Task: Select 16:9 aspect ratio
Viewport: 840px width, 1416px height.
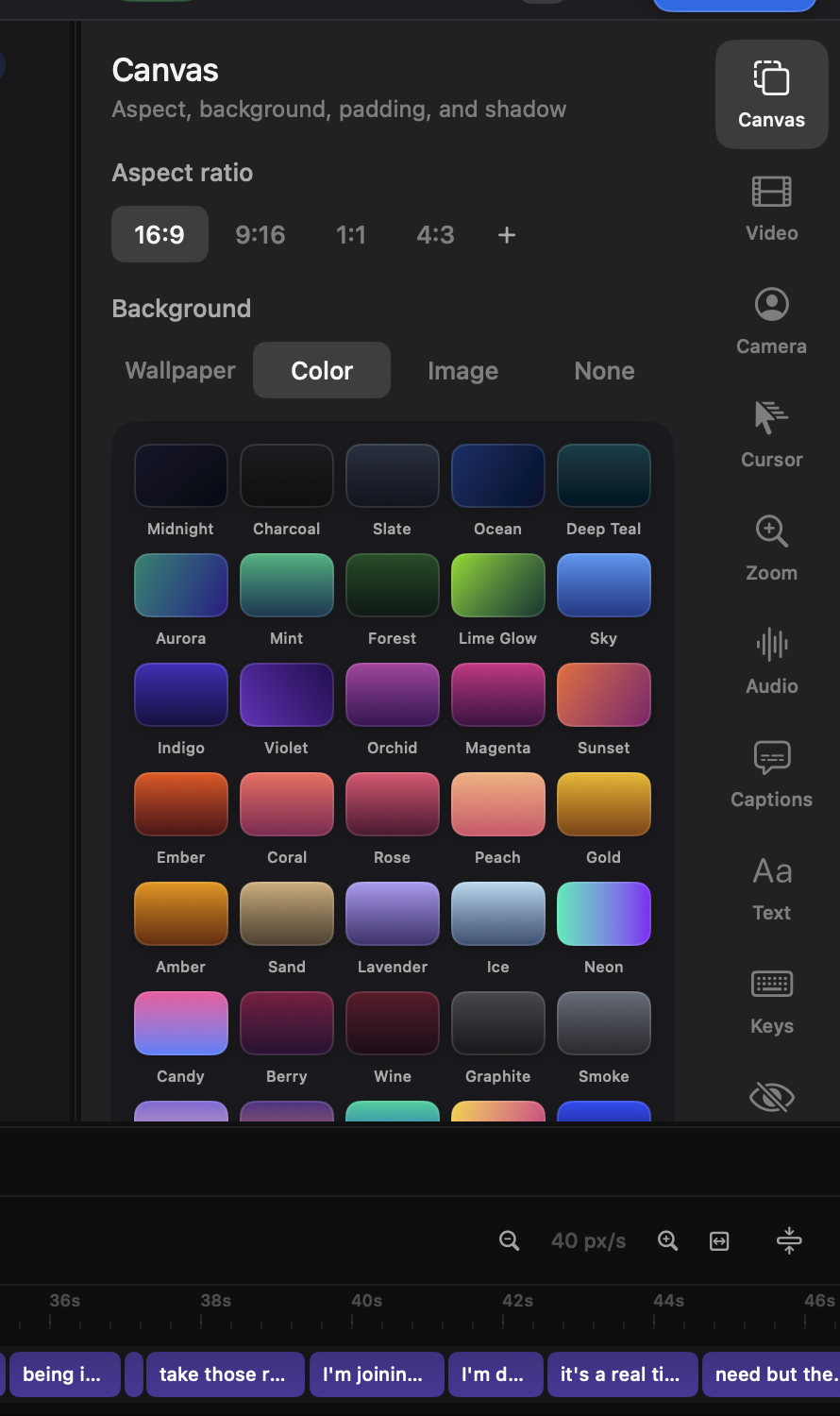Action: pos(160,234)
